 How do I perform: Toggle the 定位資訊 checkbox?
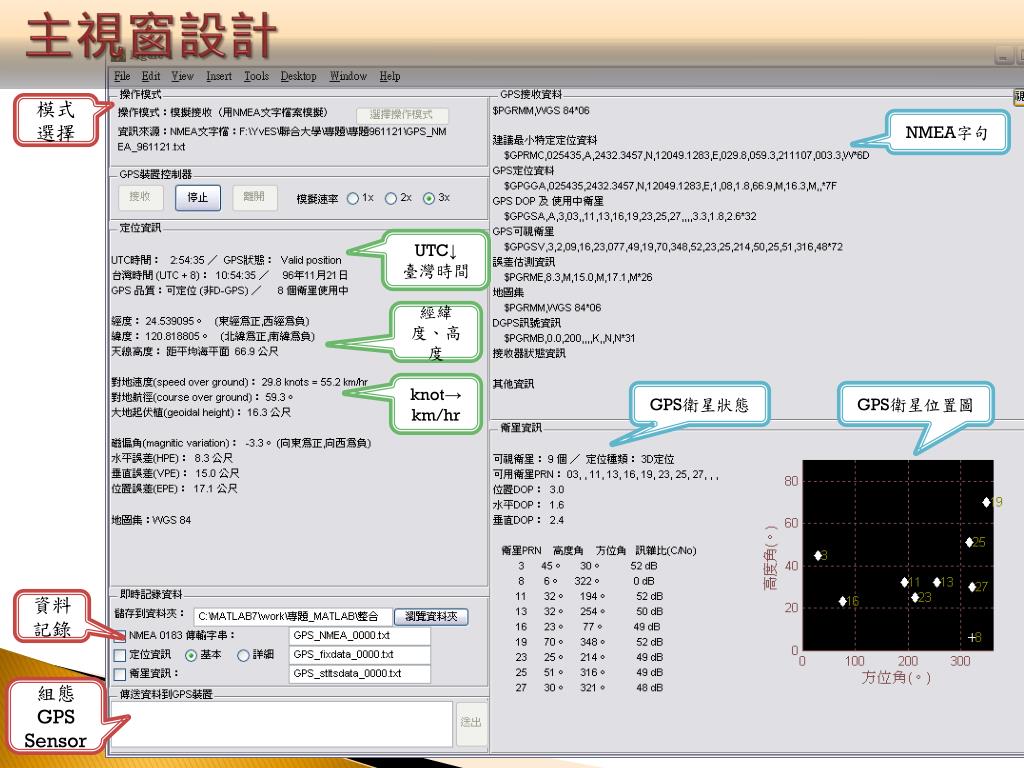(x=120, y=654)
